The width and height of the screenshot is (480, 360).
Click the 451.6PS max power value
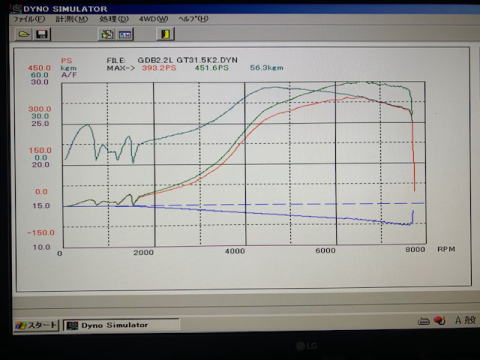pos(212,68)
